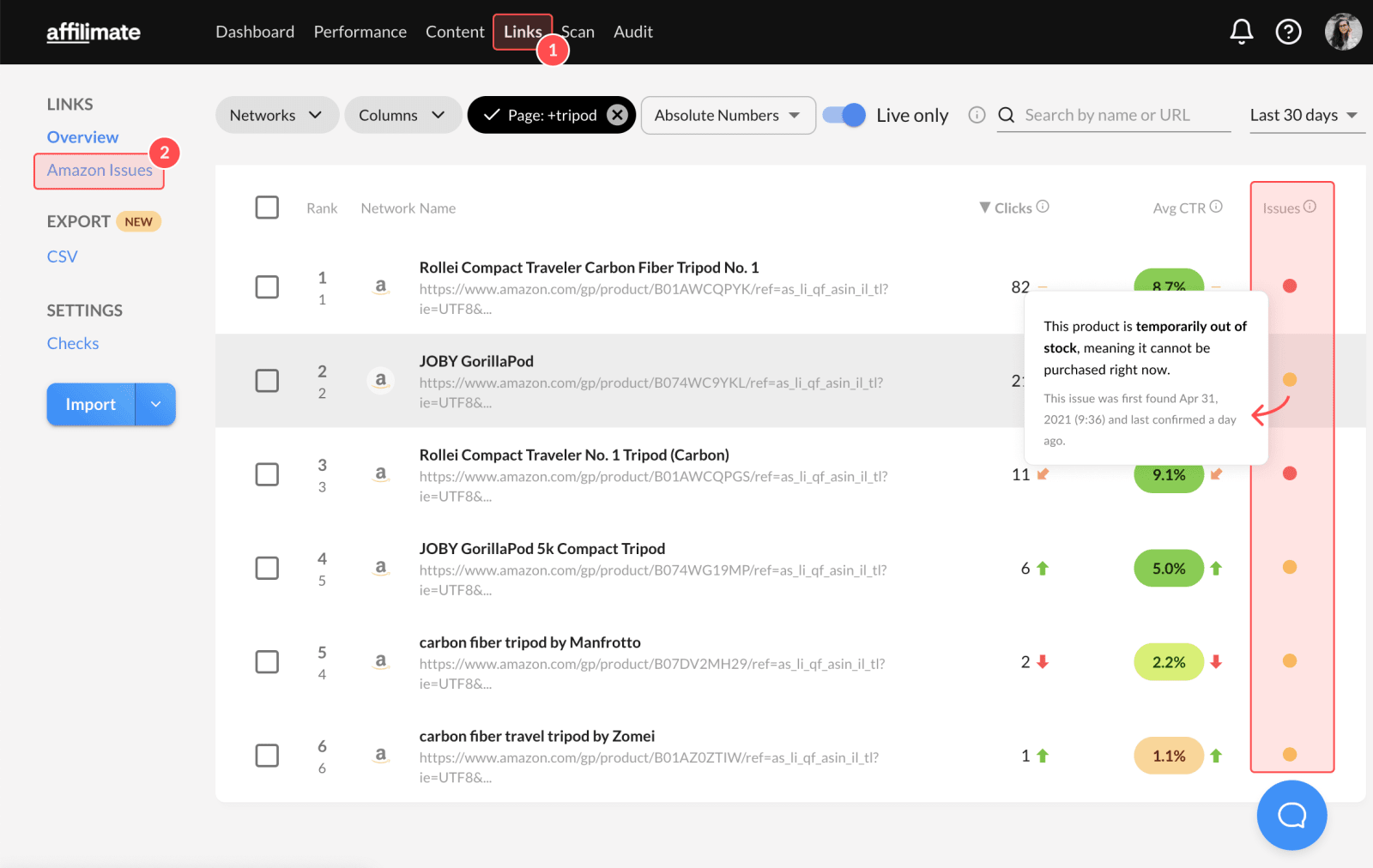Open Amazon Issues in sidebar

pos(100,171)
